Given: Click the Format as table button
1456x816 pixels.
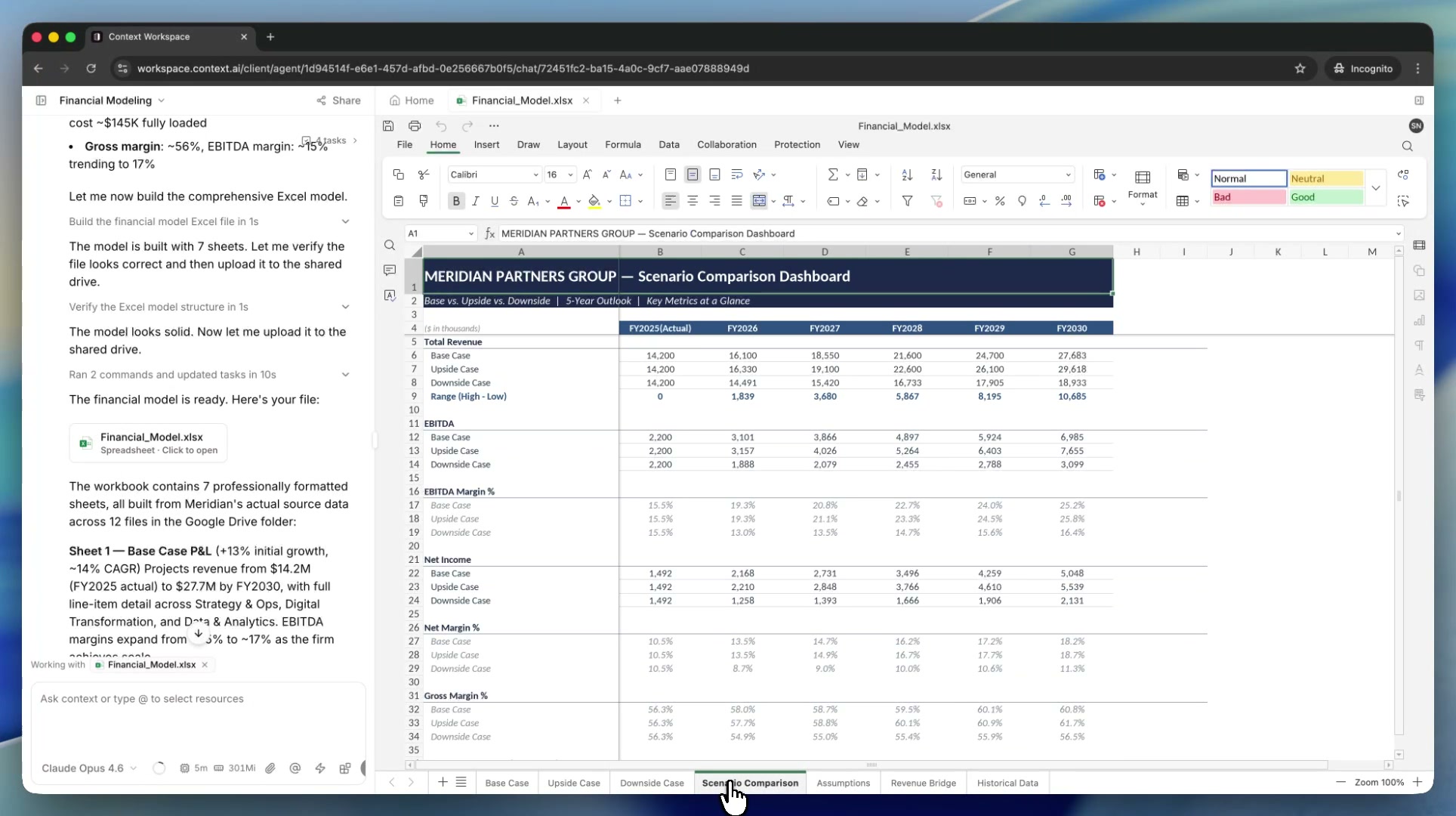Looking at the screenshot, I should [1183, 201].
